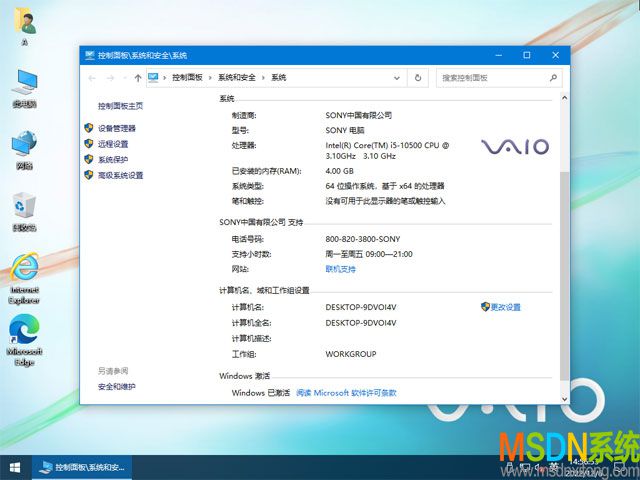The image size is (640, 480).
Task: Read the Microsoft 软件许可条款 link
Action: [x=346, y=393]
